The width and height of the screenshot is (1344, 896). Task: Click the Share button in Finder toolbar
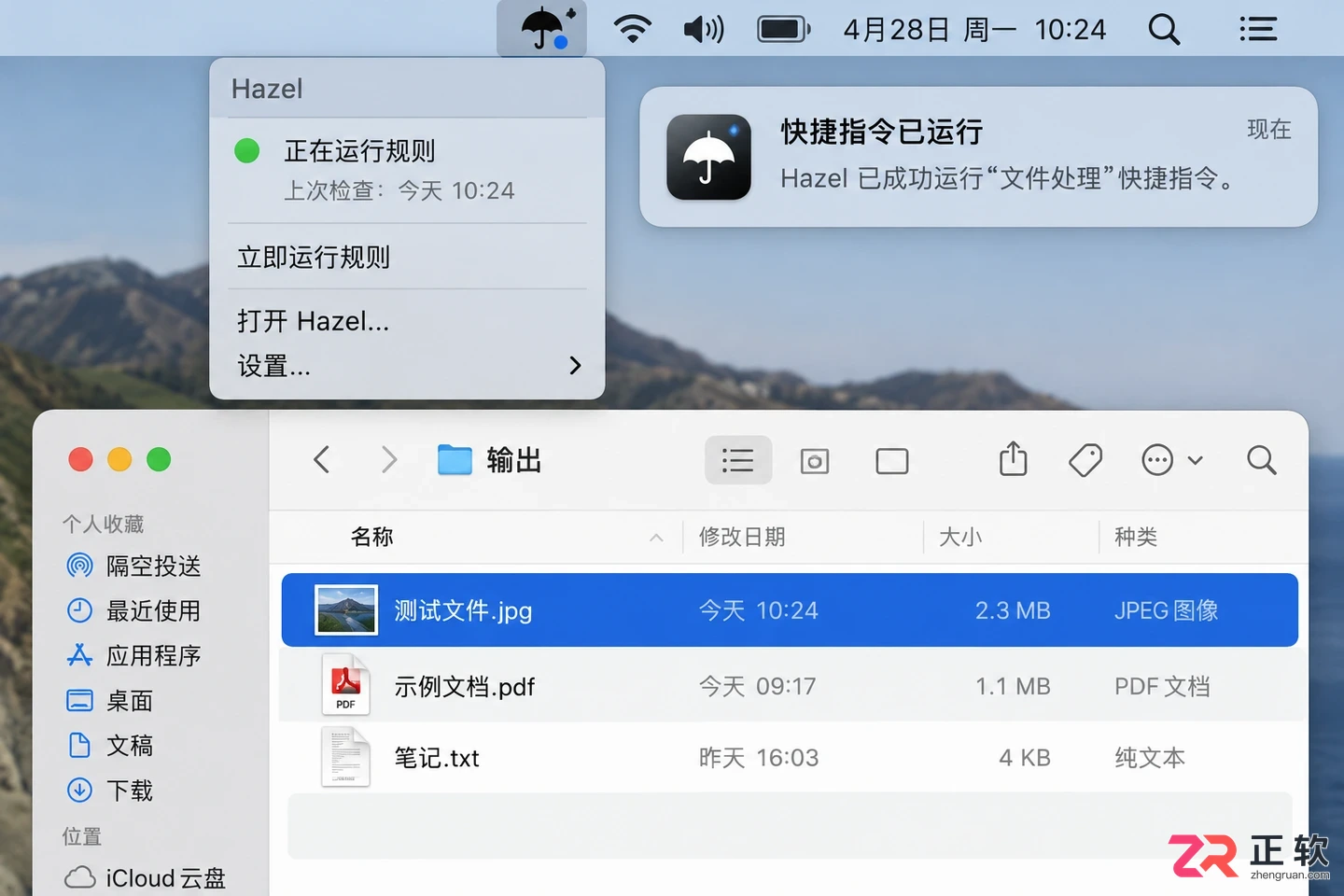pyautogui.click(x=1014, y=459)
